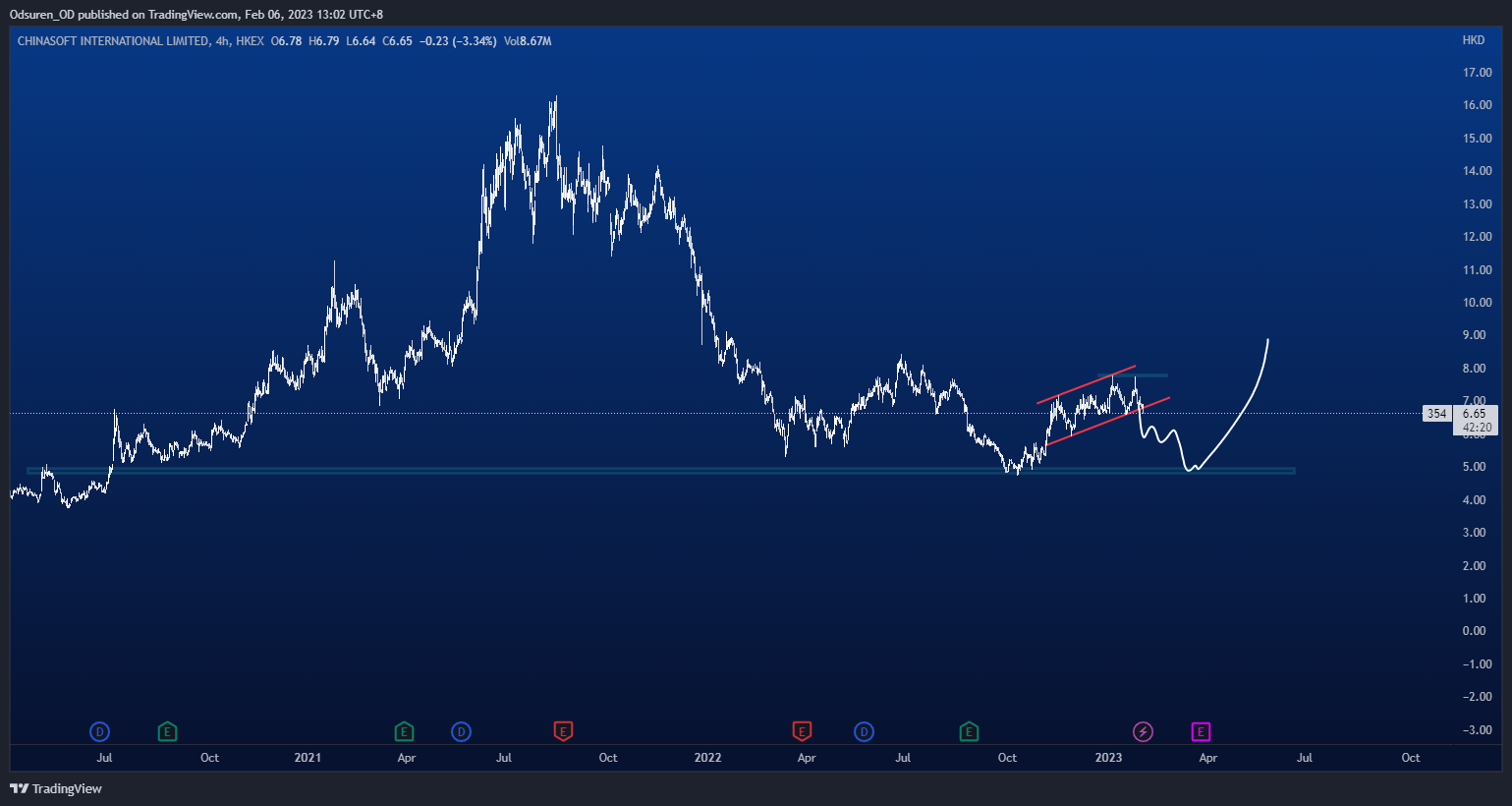Image resolution: width=1512 pixels, height=806 pixels.
Task: Click the 15.00 price scale label
Action: coord(1477,139)
